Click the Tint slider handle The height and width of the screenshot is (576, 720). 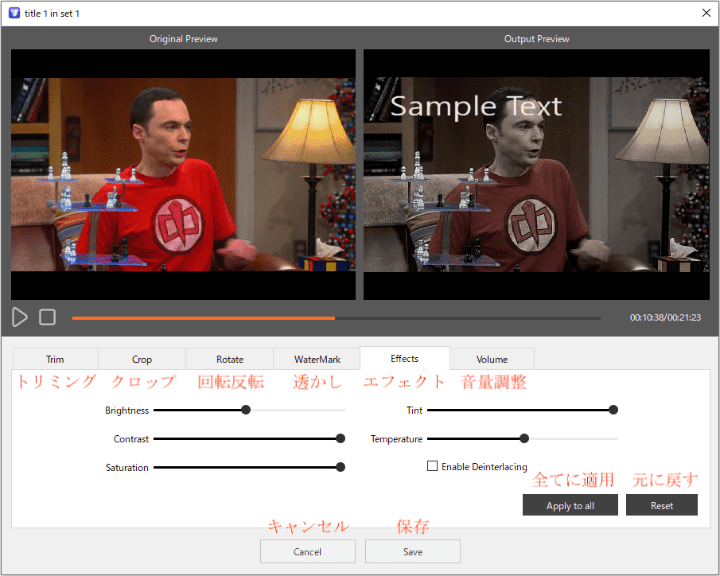point(613,410)
